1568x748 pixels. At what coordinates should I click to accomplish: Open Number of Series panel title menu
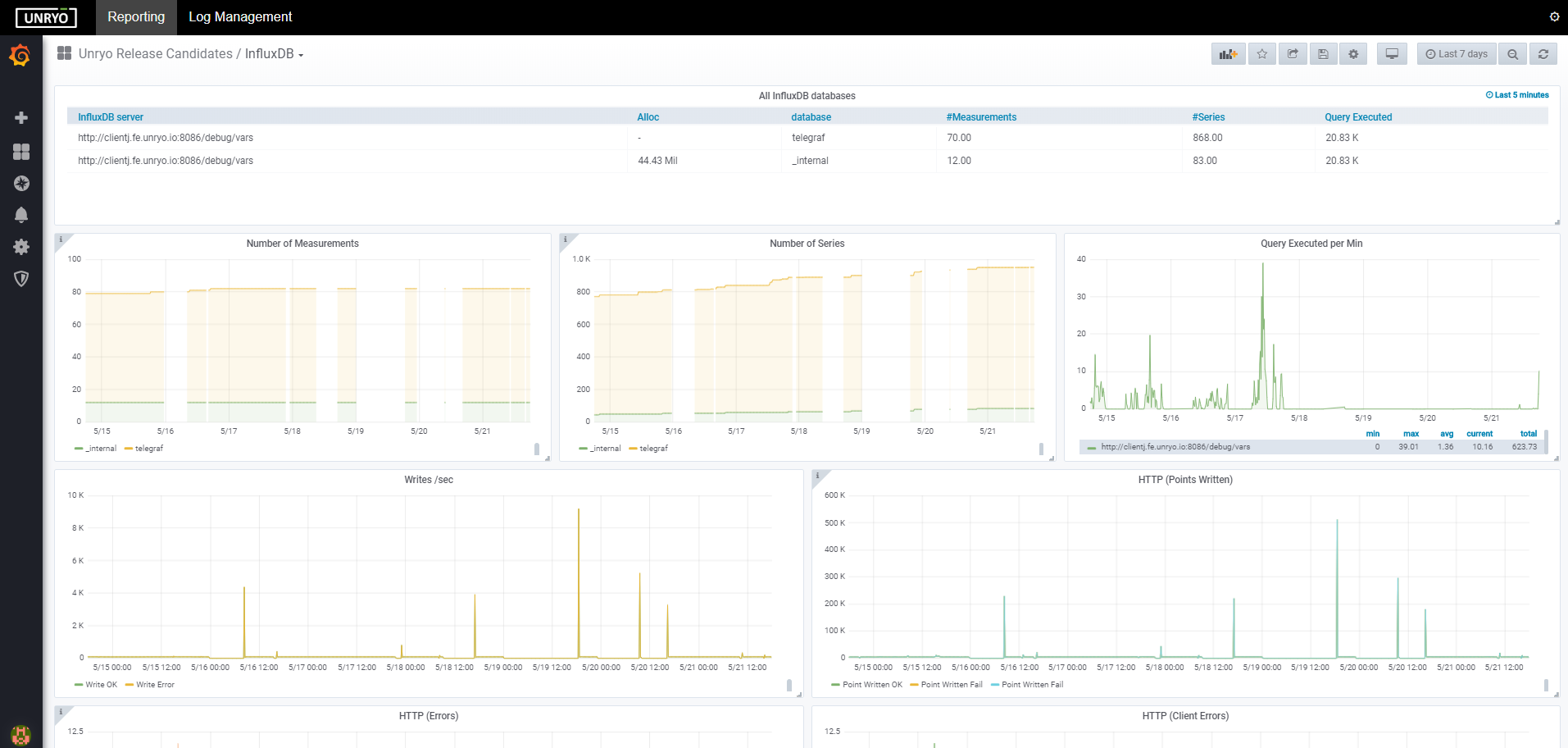click(x=807, y=244)
